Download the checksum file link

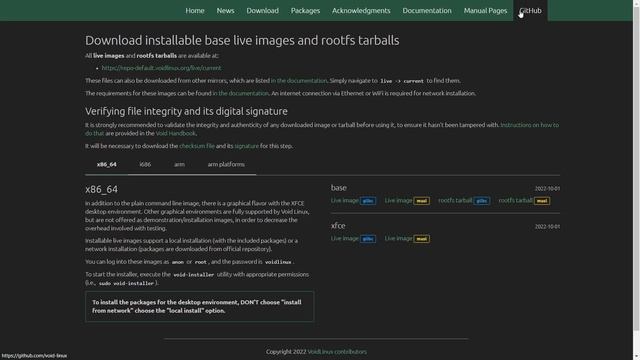197,146
